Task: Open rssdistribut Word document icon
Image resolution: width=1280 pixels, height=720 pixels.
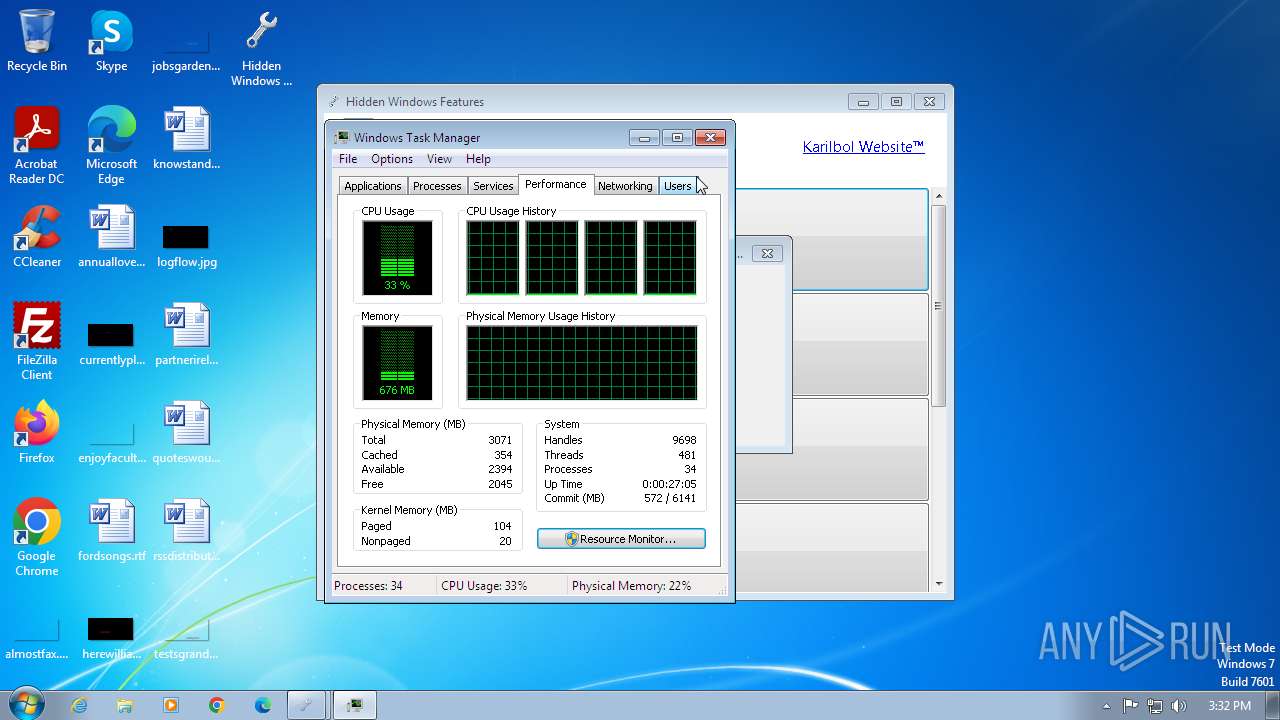Action: pyautogui.click(x=186, y=531)
